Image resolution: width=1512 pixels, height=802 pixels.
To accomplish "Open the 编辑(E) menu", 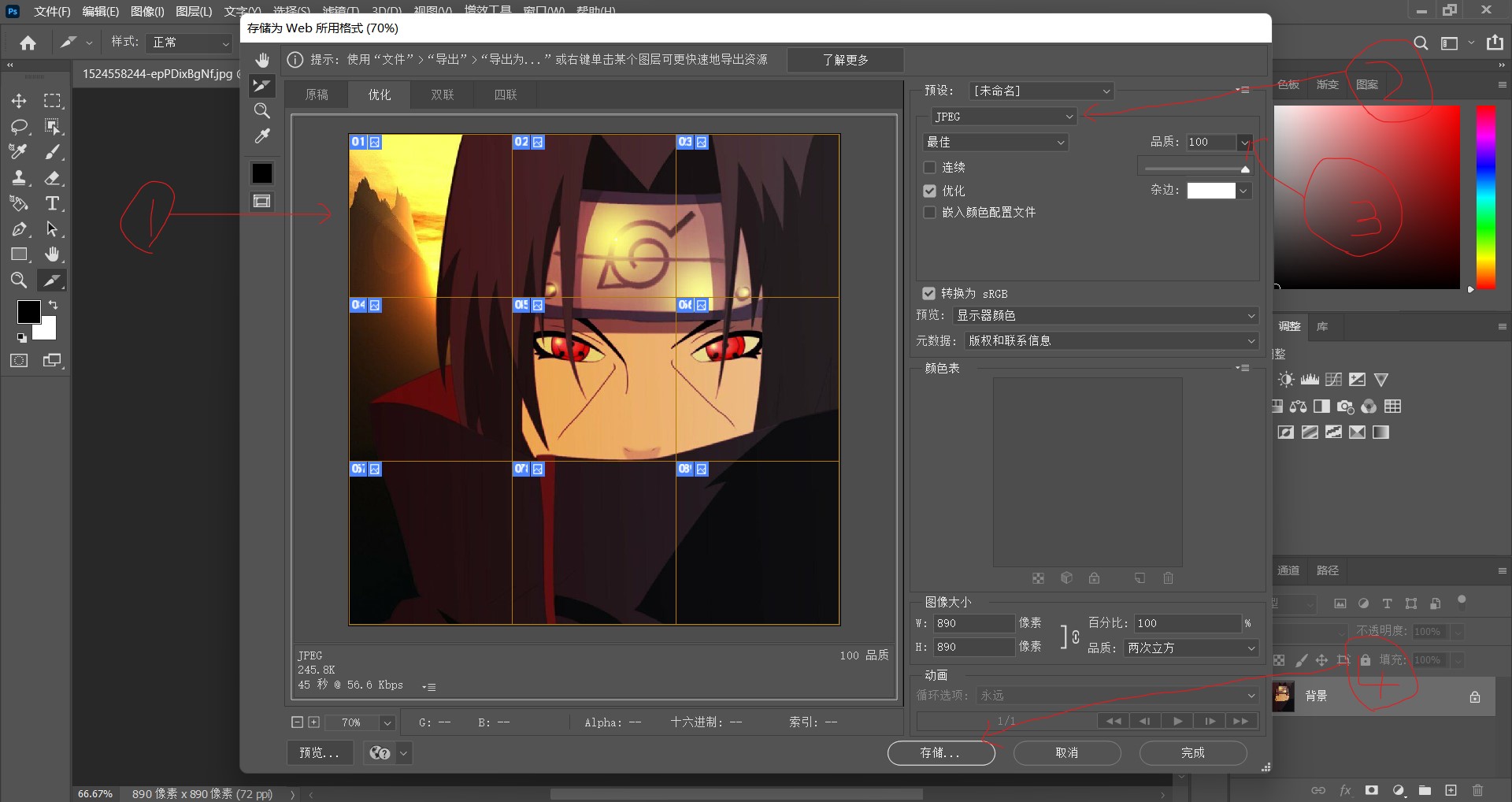I will tap(100, 11).
